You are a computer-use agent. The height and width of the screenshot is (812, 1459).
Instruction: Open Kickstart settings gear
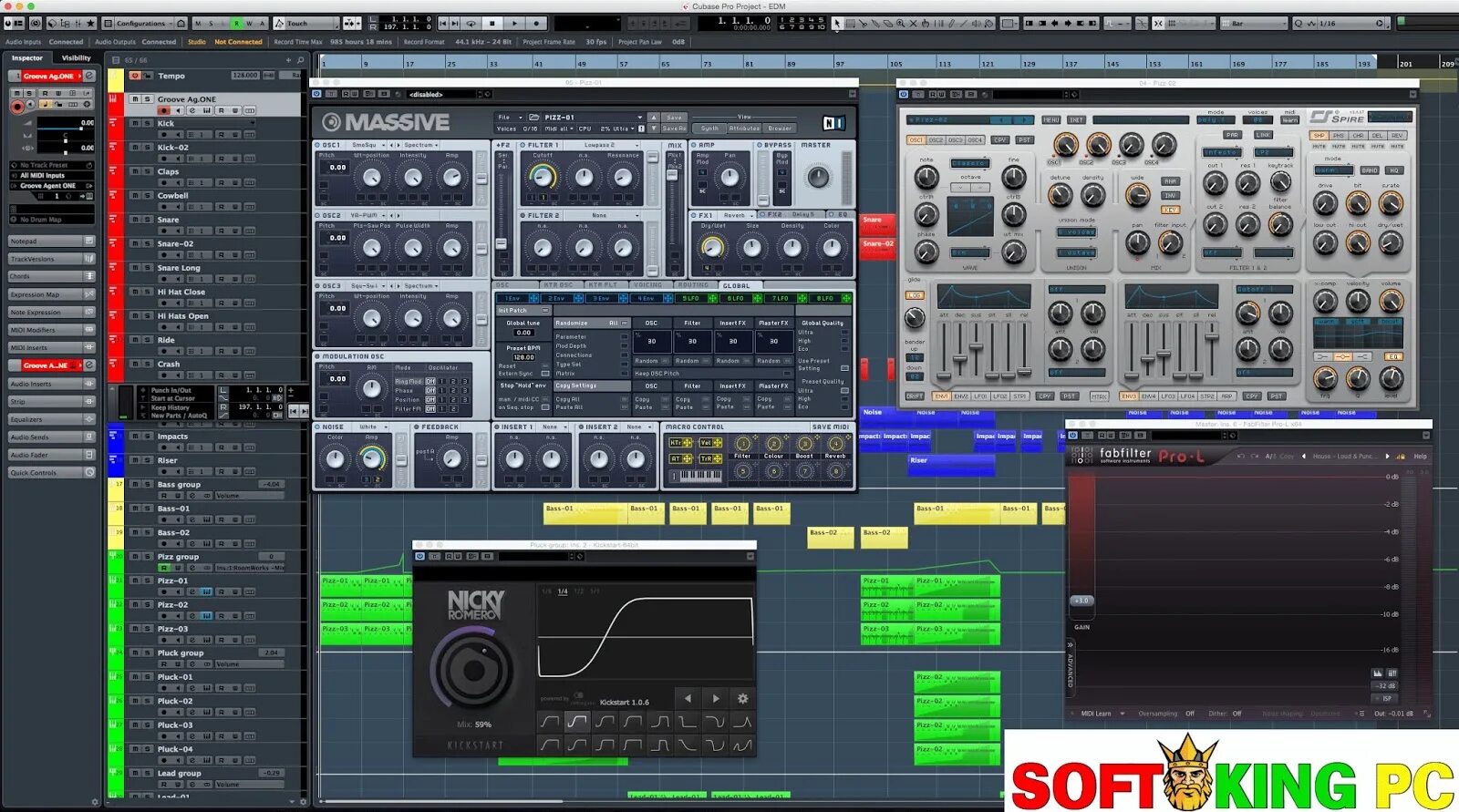[742, 698]
